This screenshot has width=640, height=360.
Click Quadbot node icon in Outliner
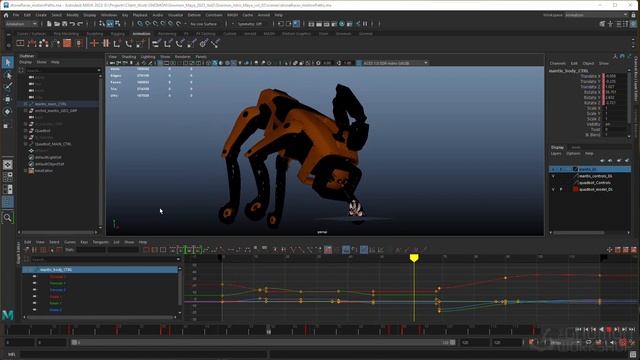click(31, 131)
